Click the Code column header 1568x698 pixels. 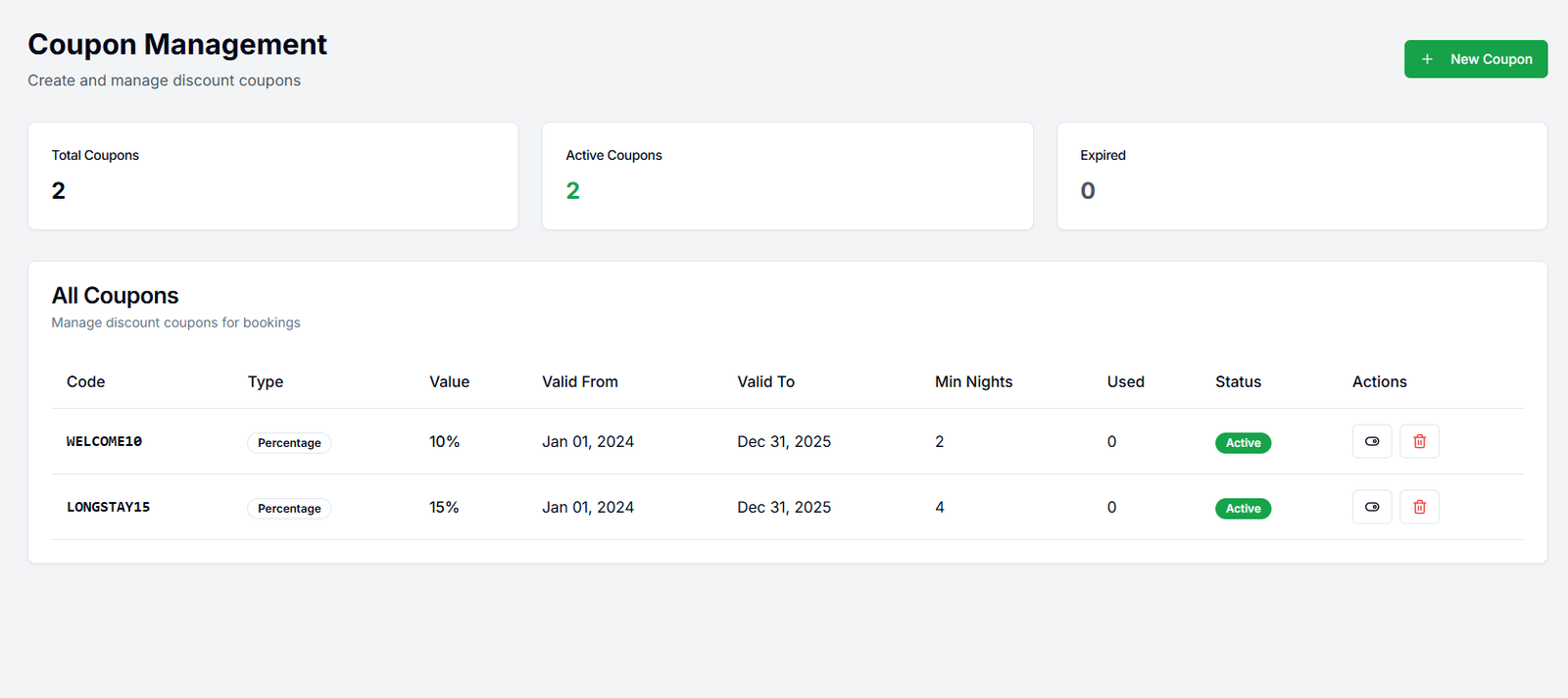click(86, 382)
